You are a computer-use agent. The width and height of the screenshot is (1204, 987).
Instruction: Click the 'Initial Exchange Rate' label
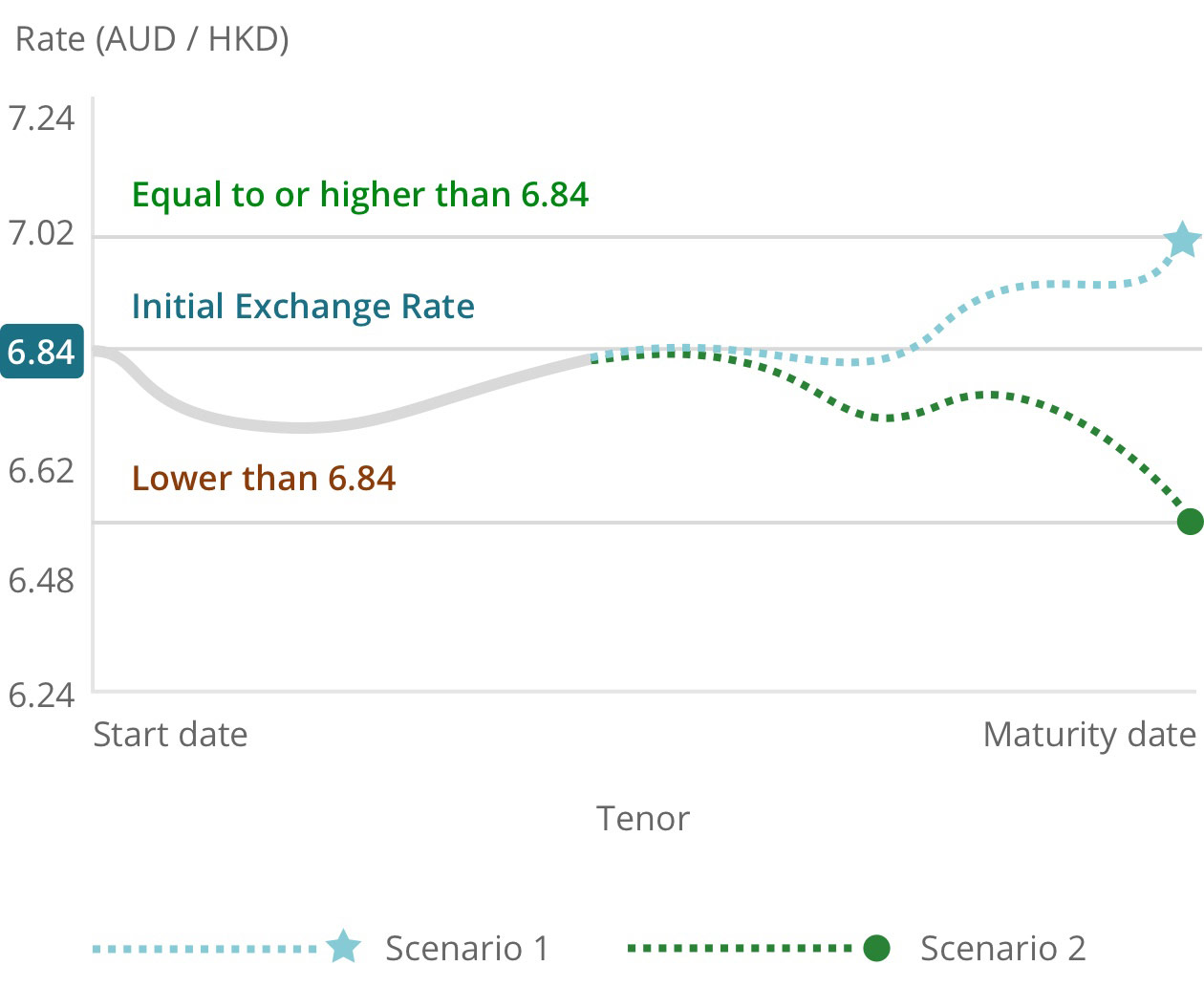(303, 307)
